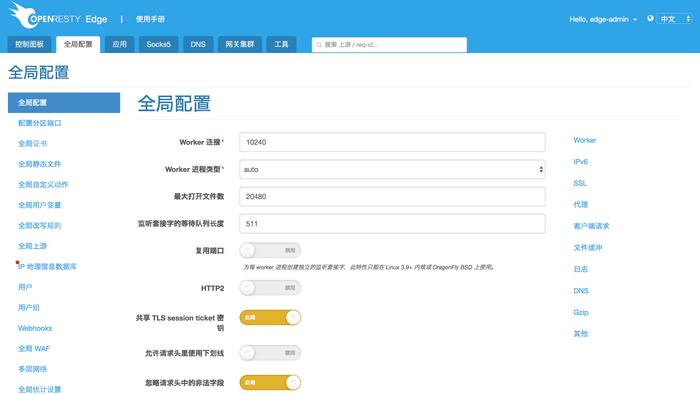This screenshot has width=700, height=394.
Task: Open 全局用户变量 in the sidebar
Action: pyautogui.click(x=40, y=205)
